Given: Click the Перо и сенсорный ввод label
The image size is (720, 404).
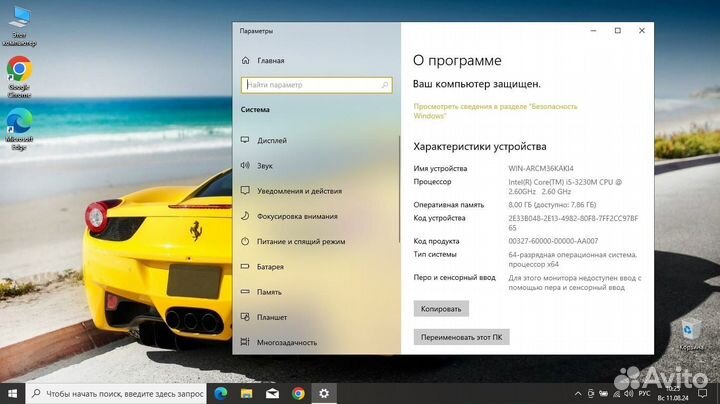Looking at the screenshot, I should click(x=454, y=277).
